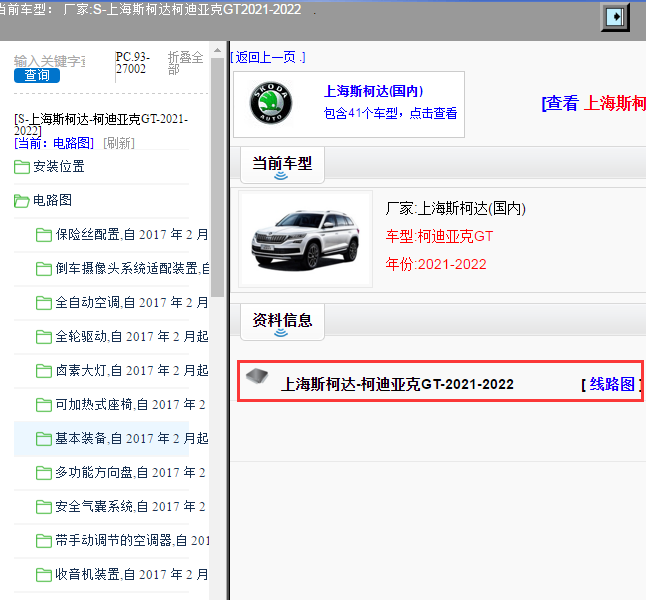Collapse 电路图 tree item
This screenshot has width=646, height=600.
click(x=52, y=200)
